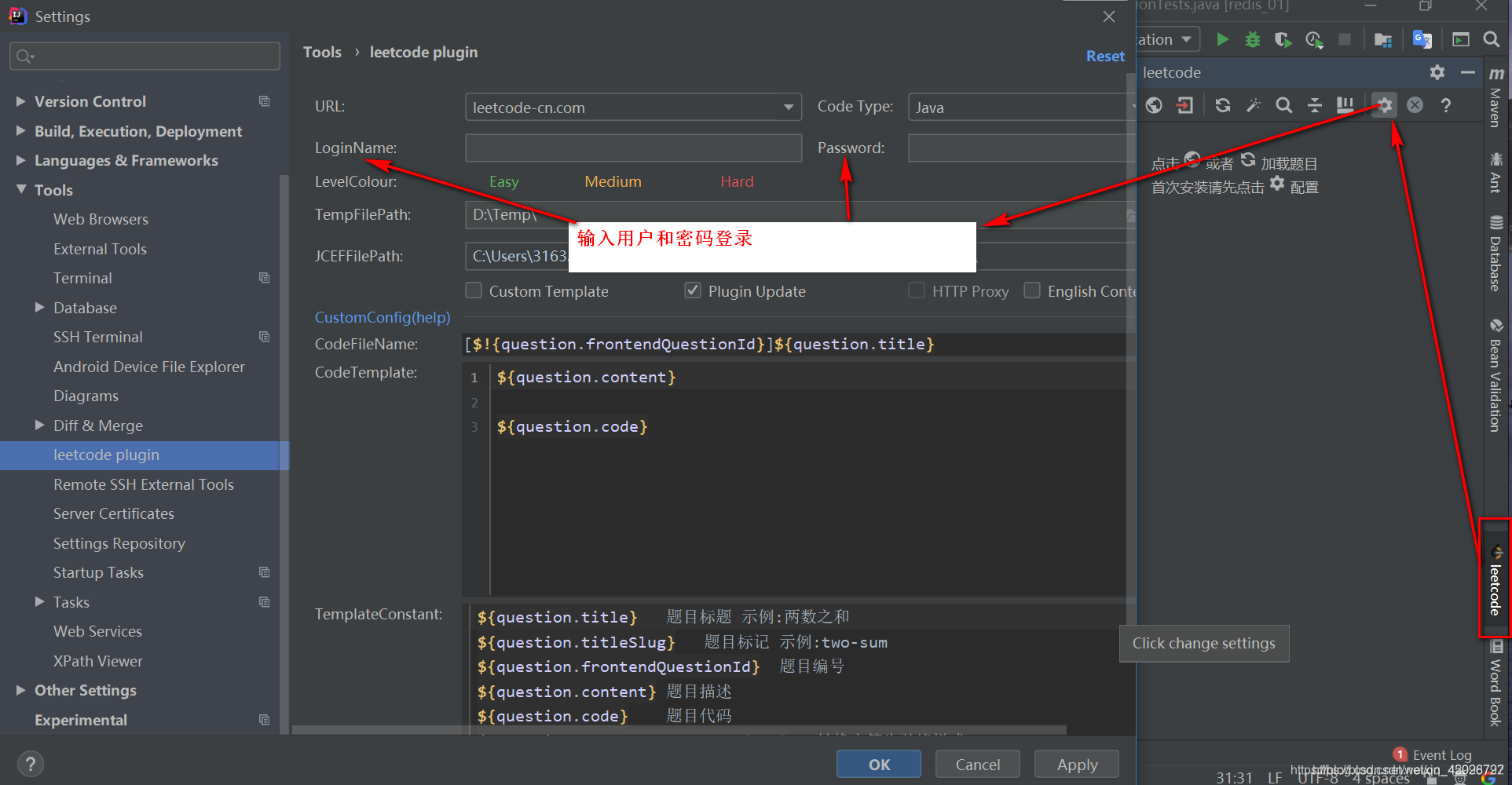Click the error badge icon beside Event Log

[x=1400, y=754]
